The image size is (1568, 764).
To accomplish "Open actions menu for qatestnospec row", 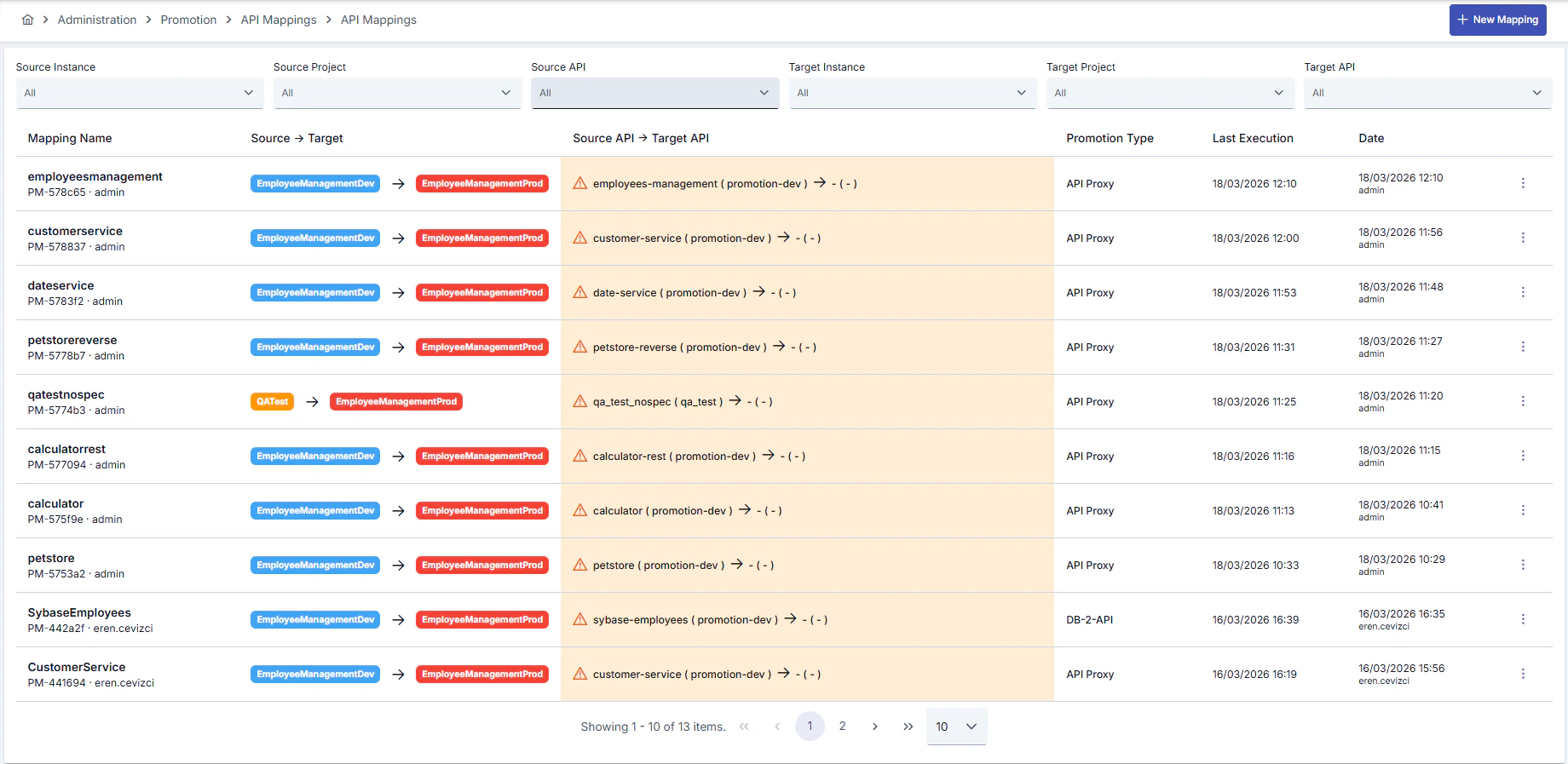I will click(1523, 401).
